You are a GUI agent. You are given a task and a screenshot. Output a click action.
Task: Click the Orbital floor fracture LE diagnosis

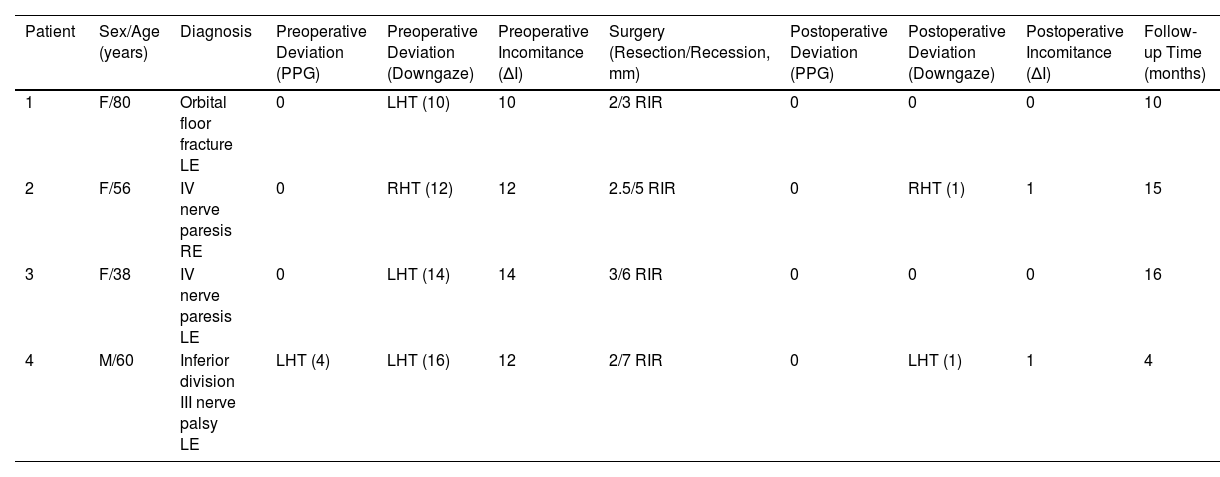pyautogui.click(x=206, y=134)
